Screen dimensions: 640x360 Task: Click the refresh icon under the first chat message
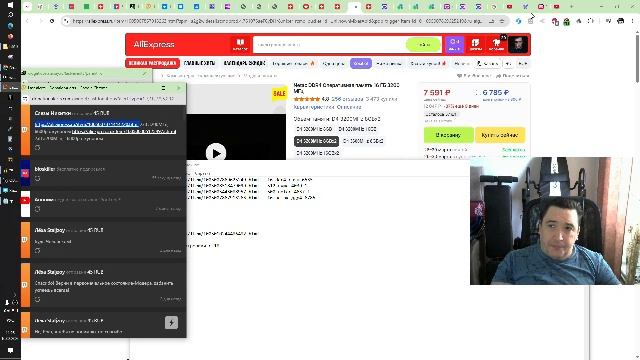pos(38,147)
